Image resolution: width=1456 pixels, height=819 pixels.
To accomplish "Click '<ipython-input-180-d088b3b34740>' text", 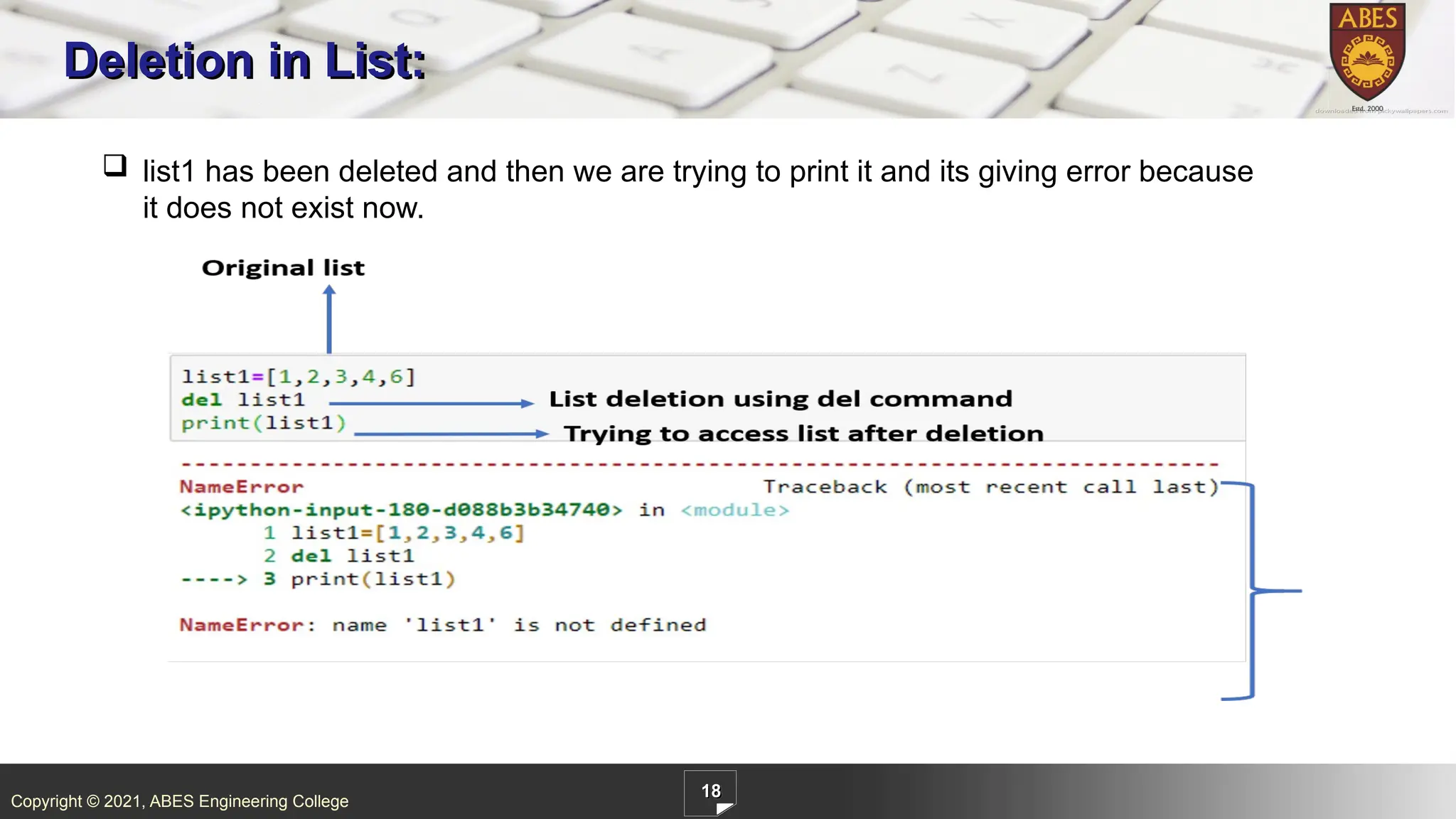I will [401, 510].
